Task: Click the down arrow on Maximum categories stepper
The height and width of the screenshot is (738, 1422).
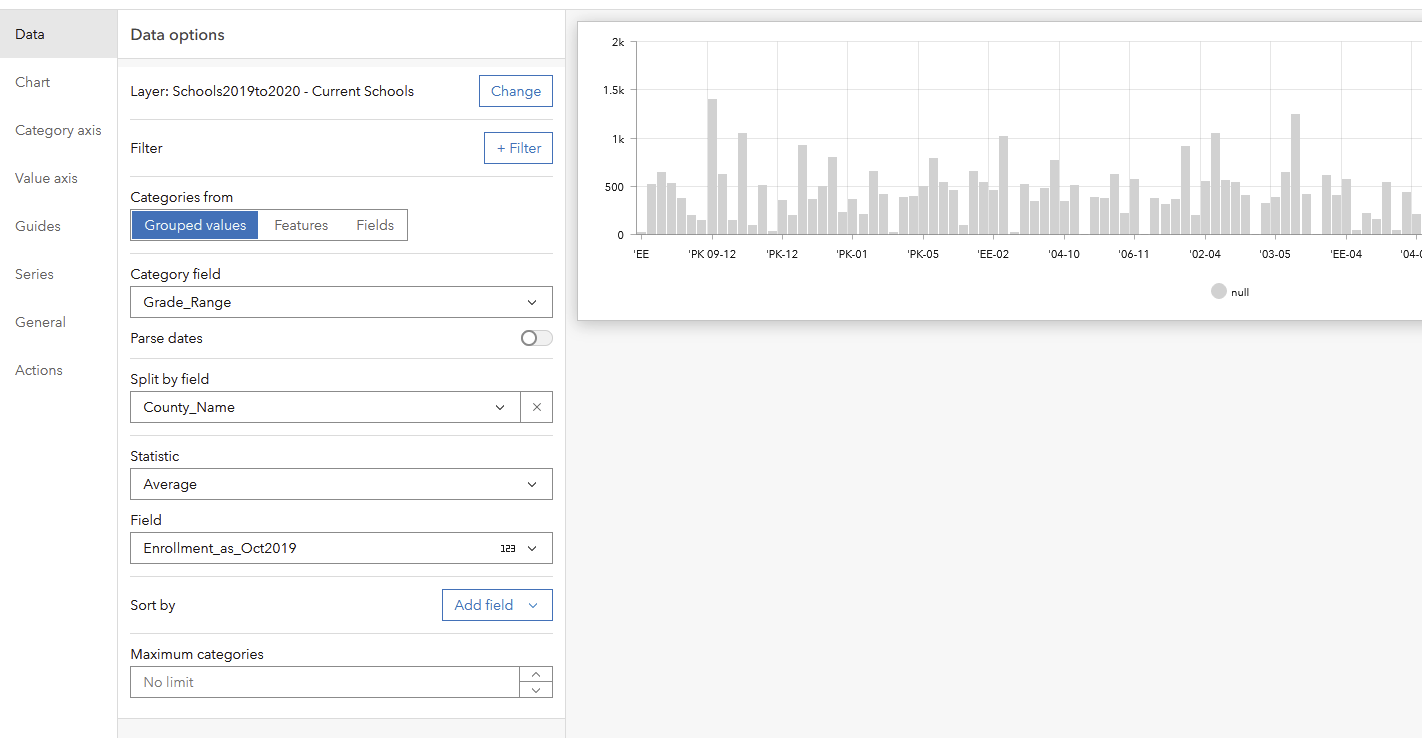Action: point(536,688)
